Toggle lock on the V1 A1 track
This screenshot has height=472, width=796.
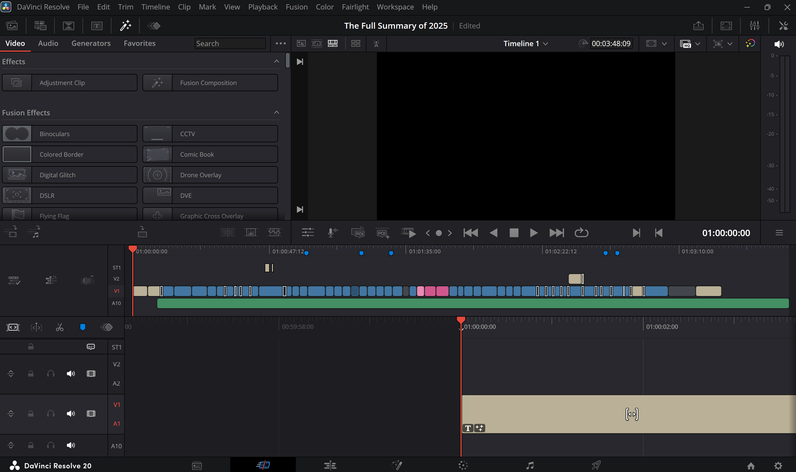pyautogui.click(x=31, y=414)
